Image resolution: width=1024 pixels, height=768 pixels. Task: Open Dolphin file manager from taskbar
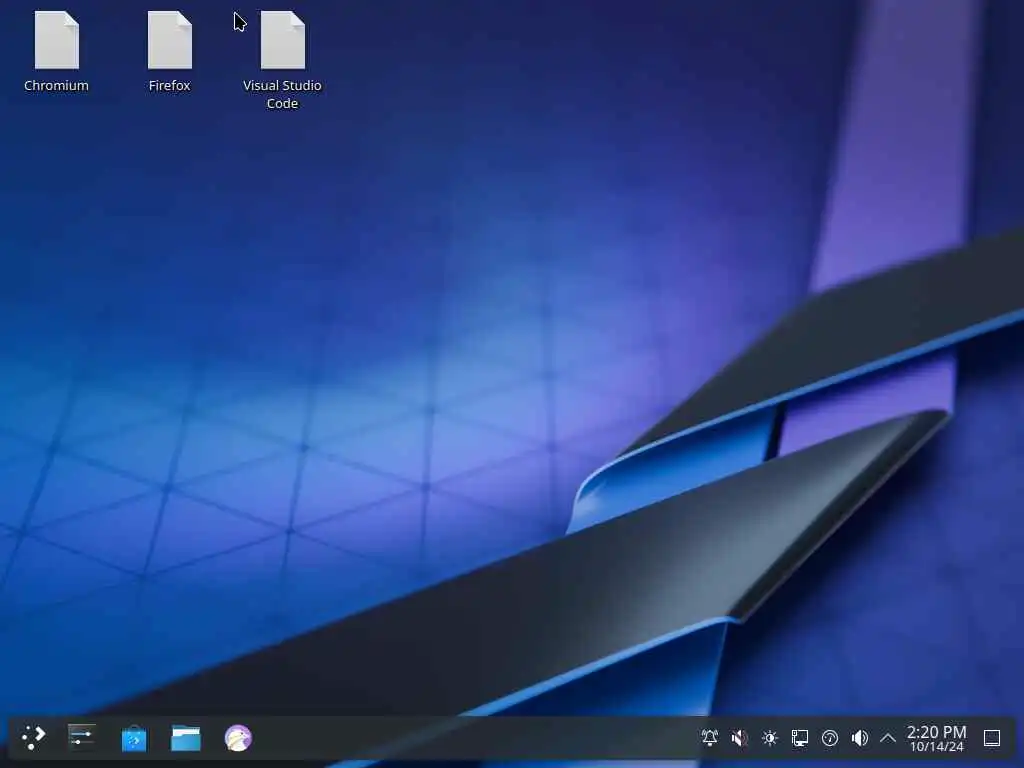point(186,738)
